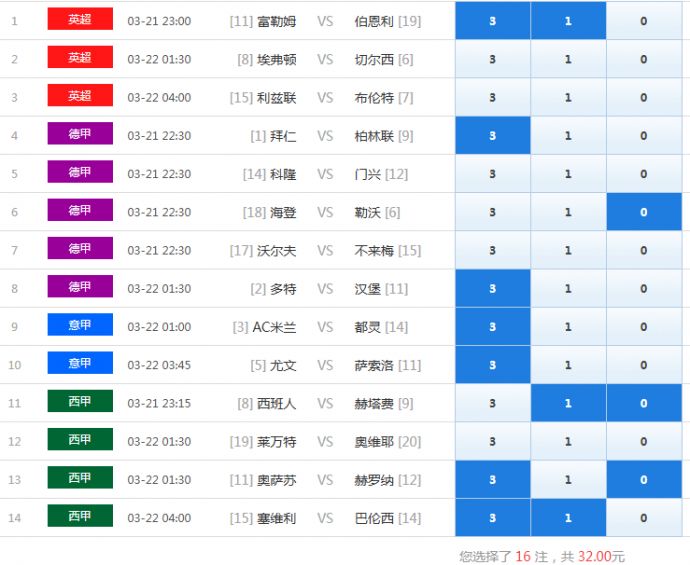The image size is (690, 565).
Task: Open the 切尔西 away team link
Action: (x=375, y=60)
